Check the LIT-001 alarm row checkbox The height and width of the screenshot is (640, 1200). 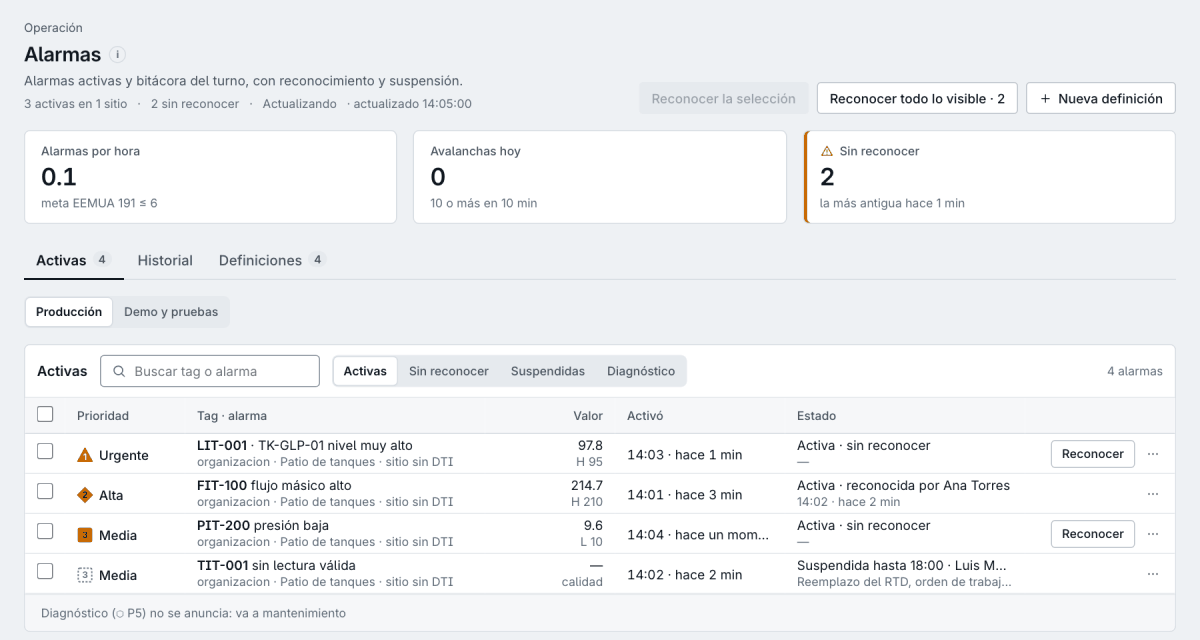click(45, 451)
